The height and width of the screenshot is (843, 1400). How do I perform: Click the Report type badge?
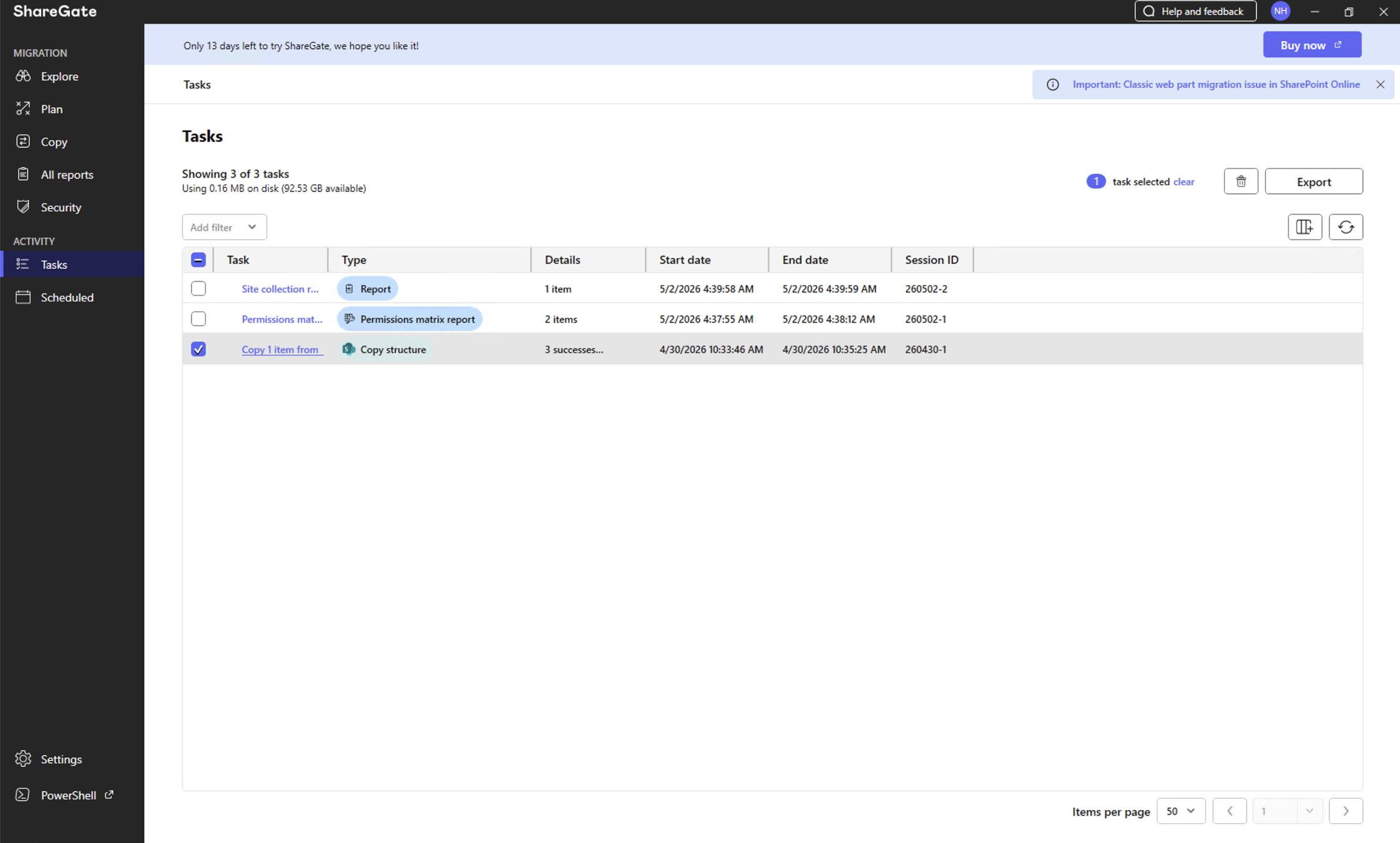pos(367,289)
